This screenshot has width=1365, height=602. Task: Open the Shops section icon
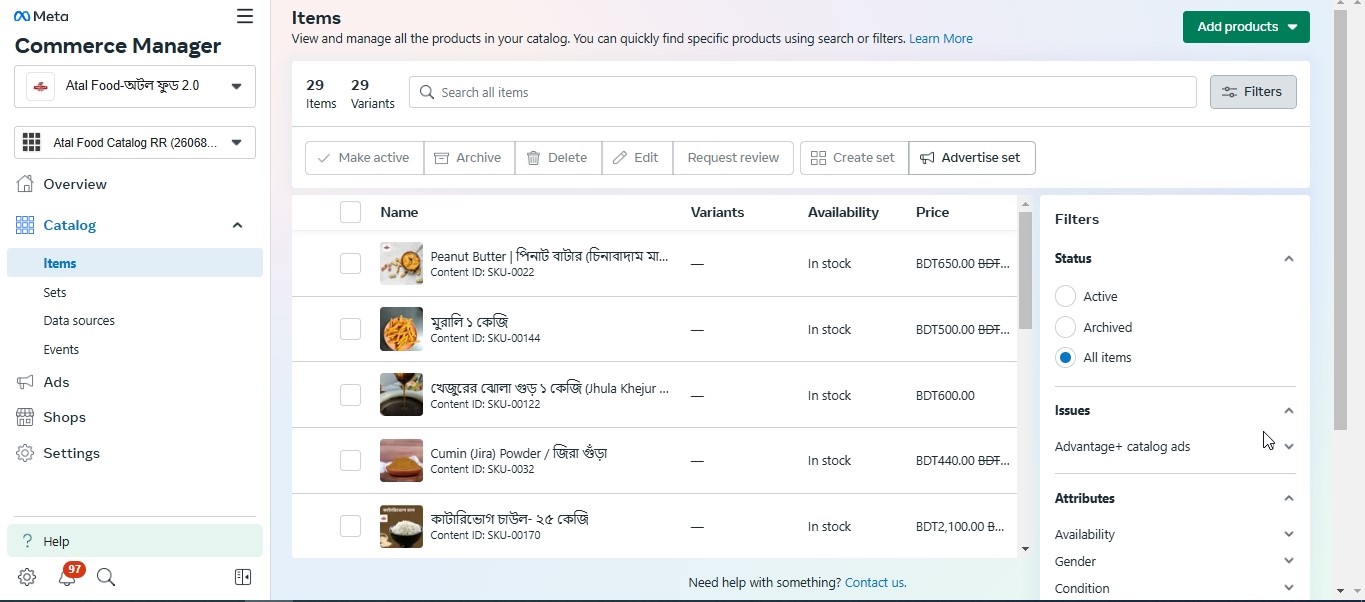[x=24, y=417]
